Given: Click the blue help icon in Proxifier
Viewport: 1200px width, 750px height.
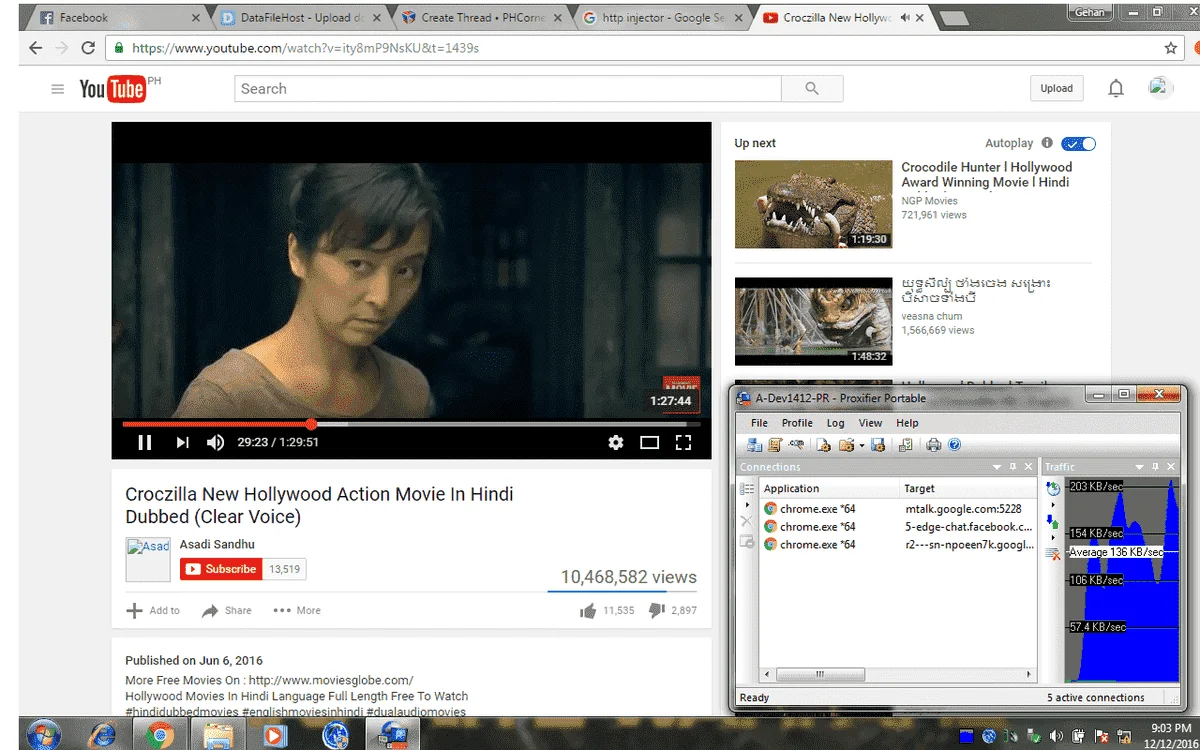Looking at the screenshot, I should pos(954,445).
